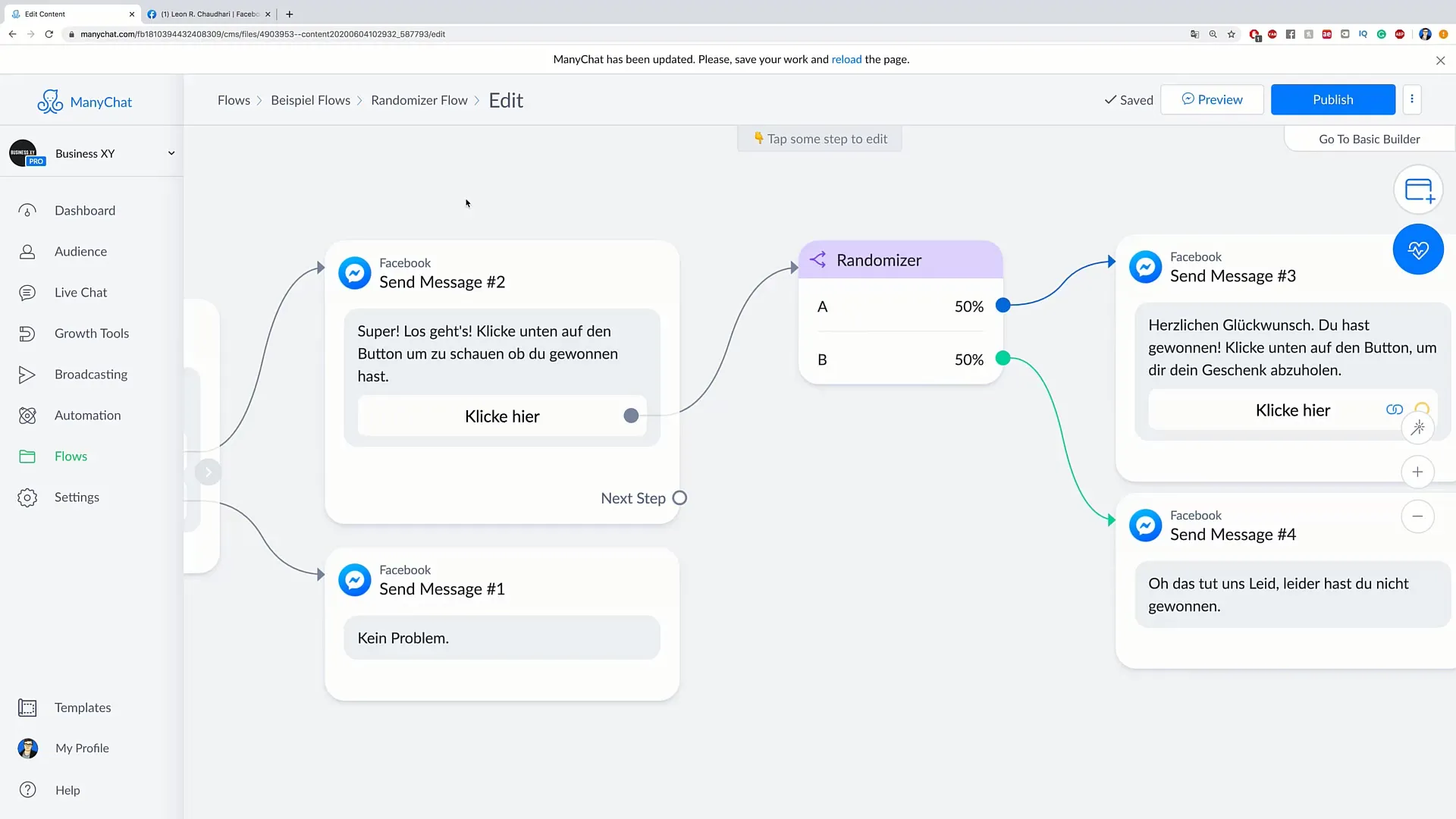Navigate to Growth Tools
Screen dimensions: 1456x819
coord(92,333)
